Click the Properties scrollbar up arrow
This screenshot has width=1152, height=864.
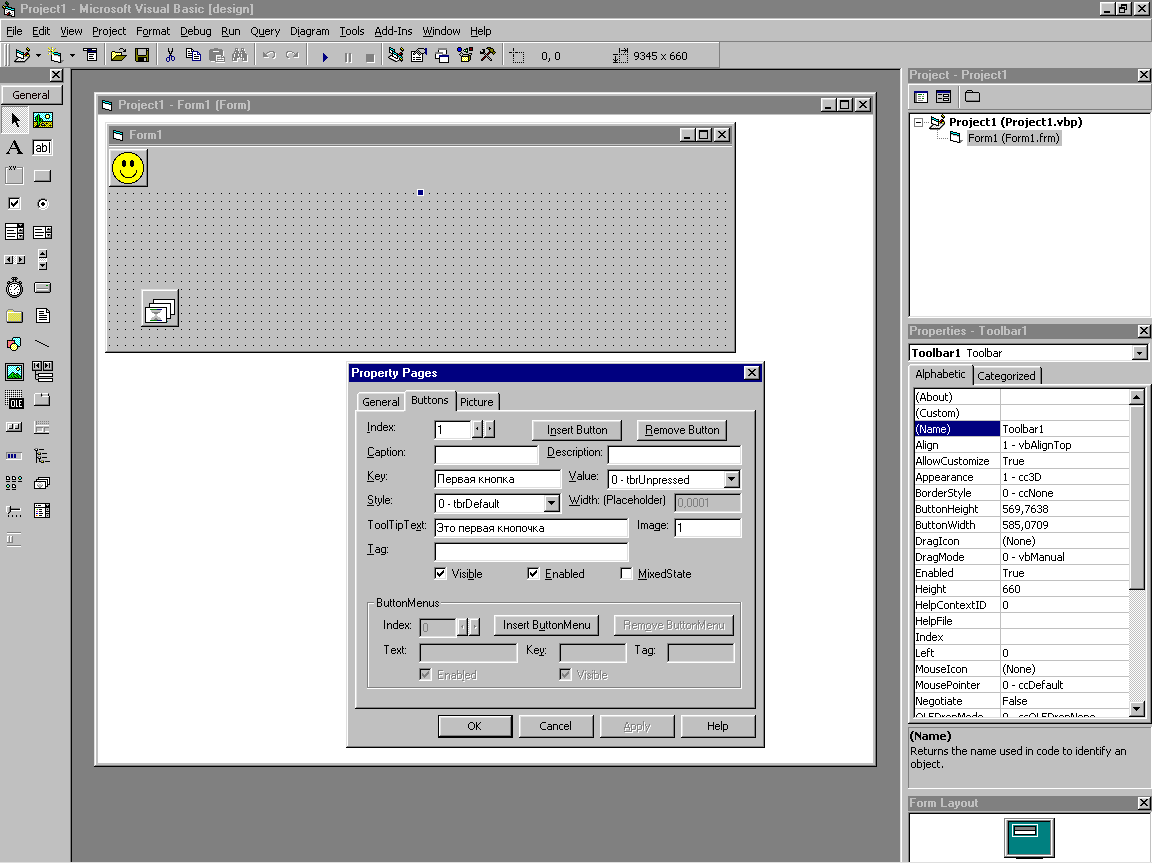point(1137,397)
